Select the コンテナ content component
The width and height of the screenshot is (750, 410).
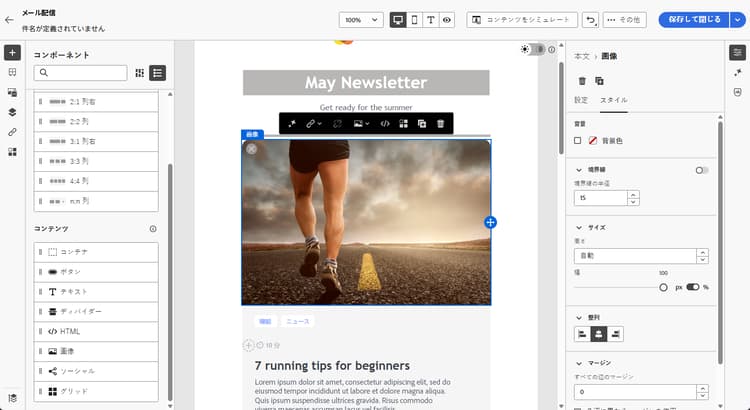96,252
